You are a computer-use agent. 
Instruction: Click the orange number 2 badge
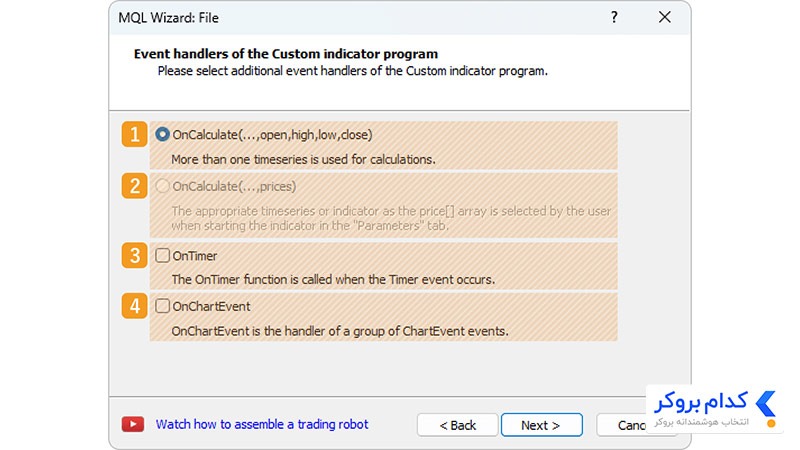pyautogui.click(x=135, y=186)
